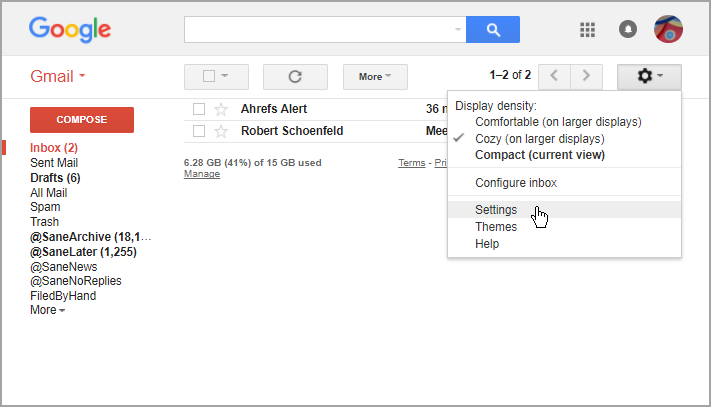Go to the older messages arrow
Viewport: 711px width, 407px height.
pyautogui.click(x=586, y=76)
